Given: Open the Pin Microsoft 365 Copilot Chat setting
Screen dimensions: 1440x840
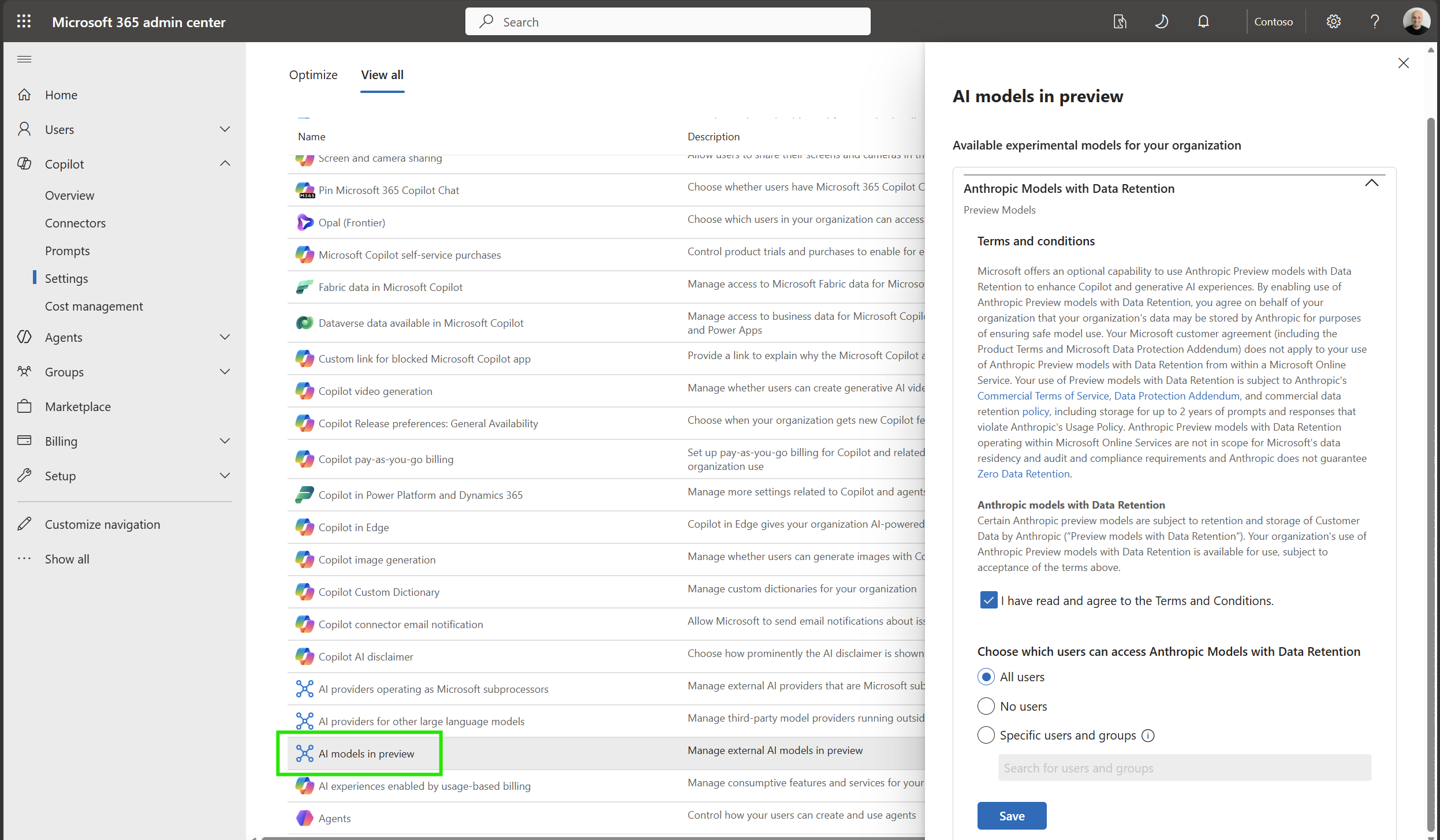Looking at the screenshot, I should pos(389,191).
